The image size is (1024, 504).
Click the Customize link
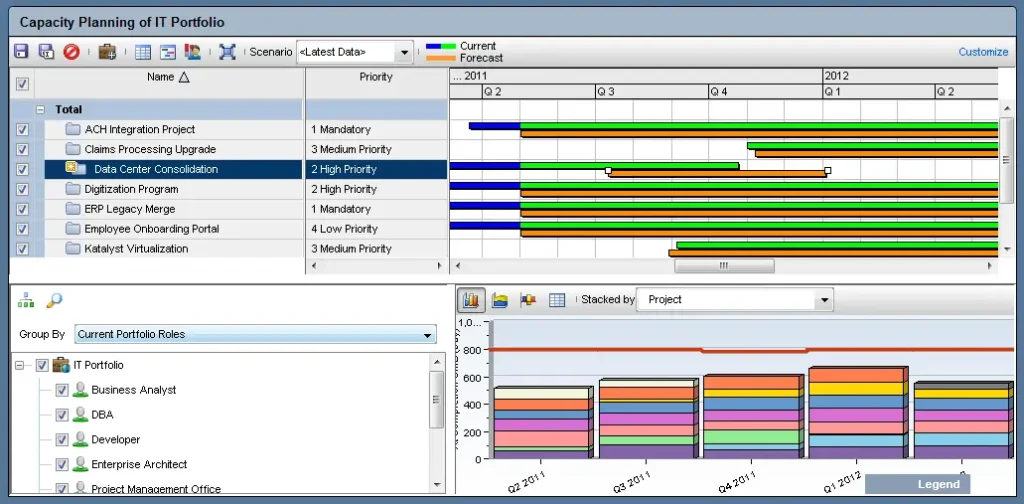(983, 52)
